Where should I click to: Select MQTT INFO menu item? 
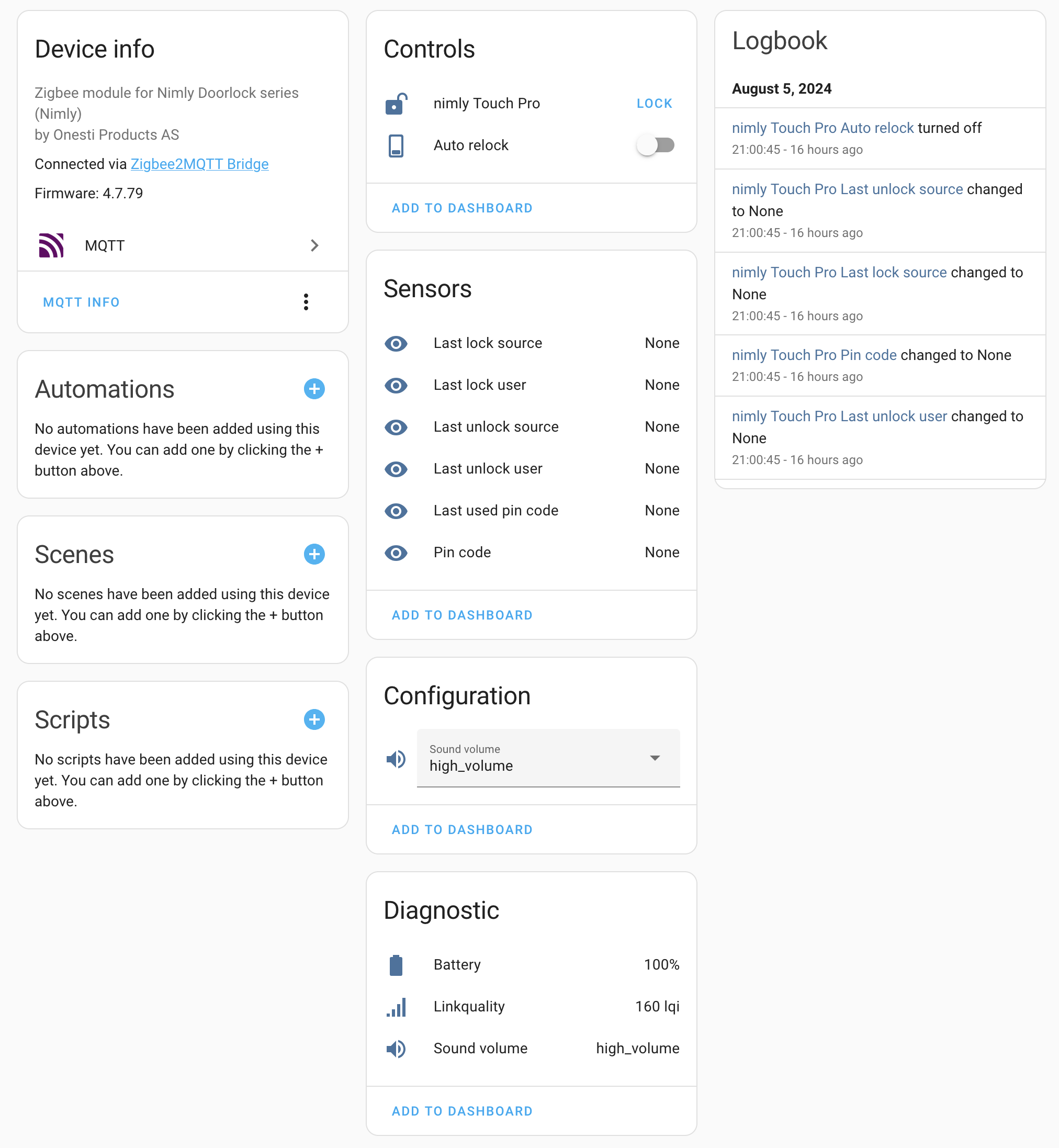pyautogui.click(x=80, y=302)
